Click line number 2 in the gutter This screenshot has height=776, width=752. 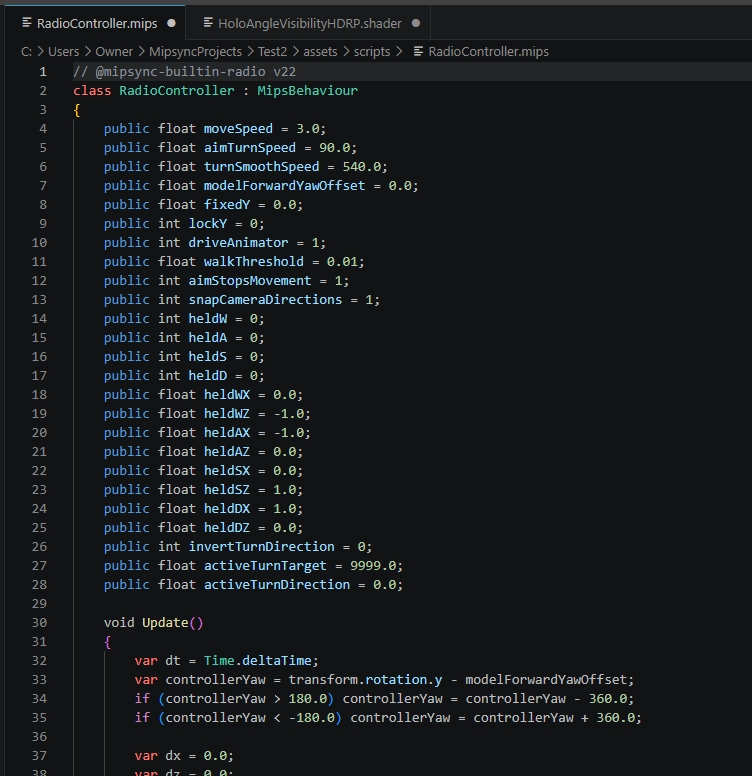(43, 91)
